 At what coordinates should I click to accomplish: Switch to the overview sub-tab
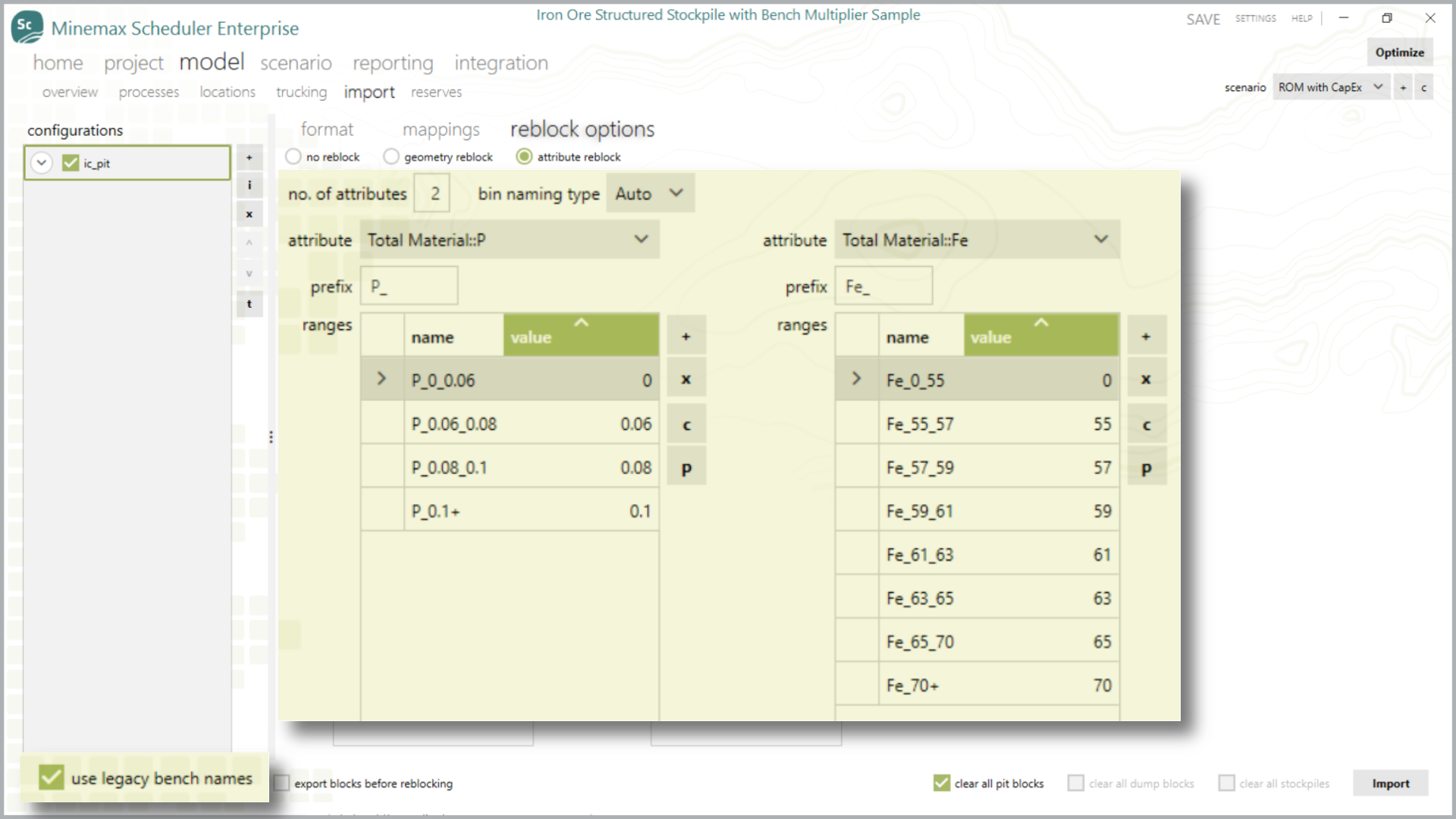point(70,92)
